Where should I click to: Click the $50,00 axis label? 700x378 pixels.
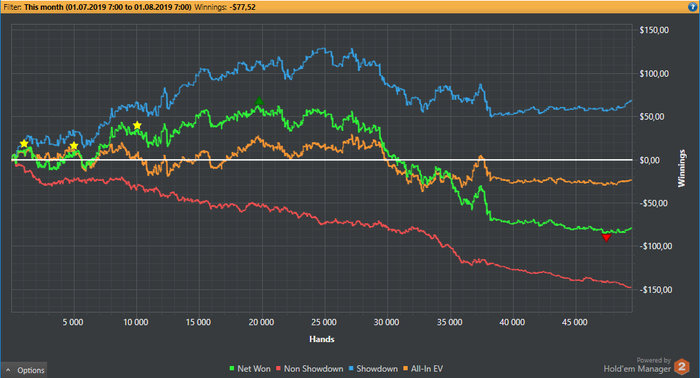652,116
